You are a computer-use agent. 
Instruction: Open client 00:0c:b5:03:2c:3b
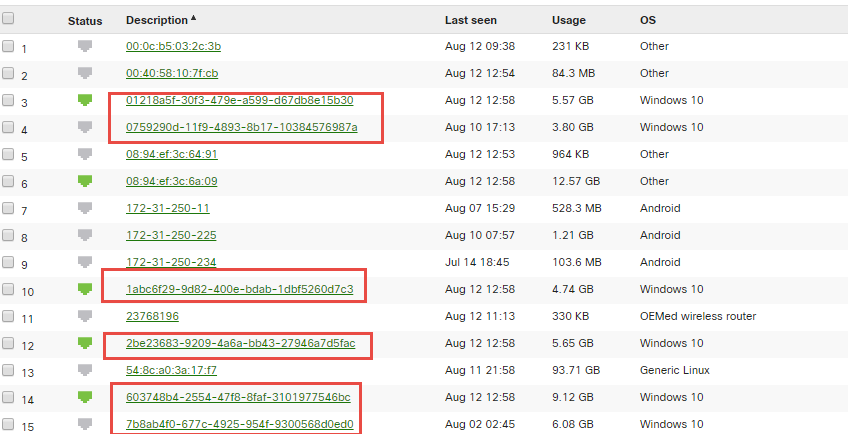(x=173, y=46)
